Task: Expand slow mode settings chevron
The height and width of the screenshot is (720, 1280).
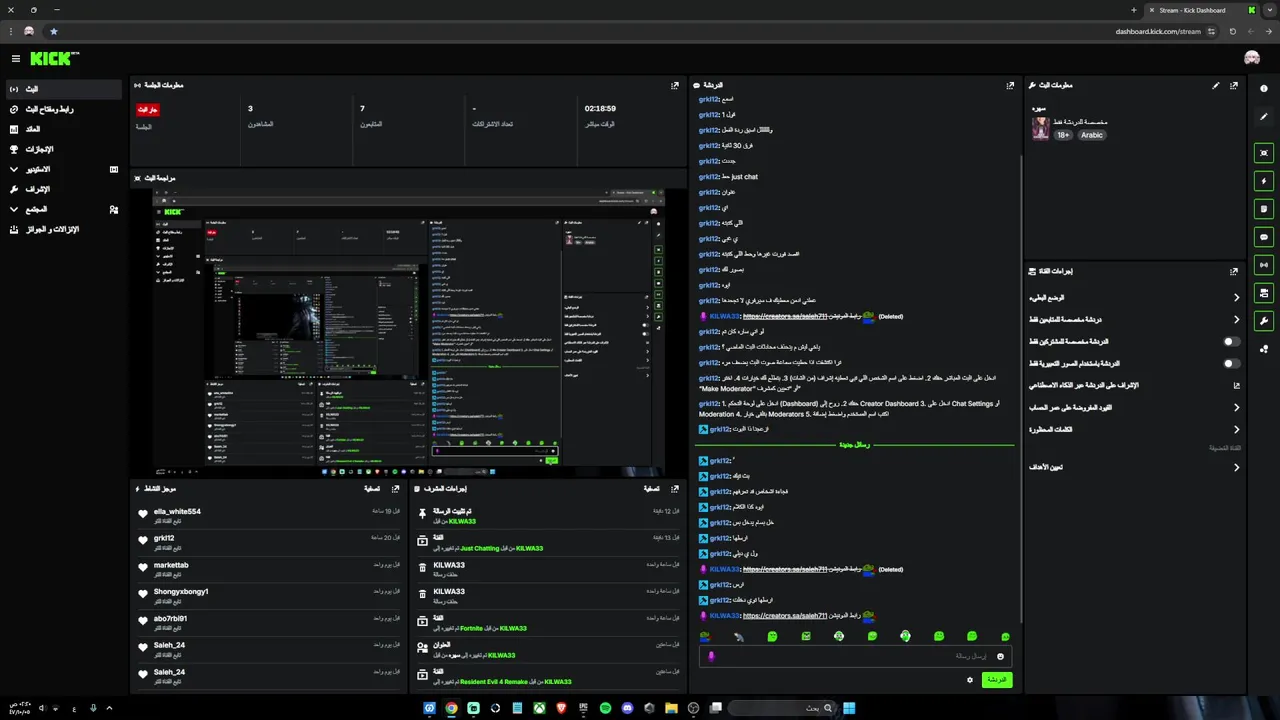Action: 1236,297
